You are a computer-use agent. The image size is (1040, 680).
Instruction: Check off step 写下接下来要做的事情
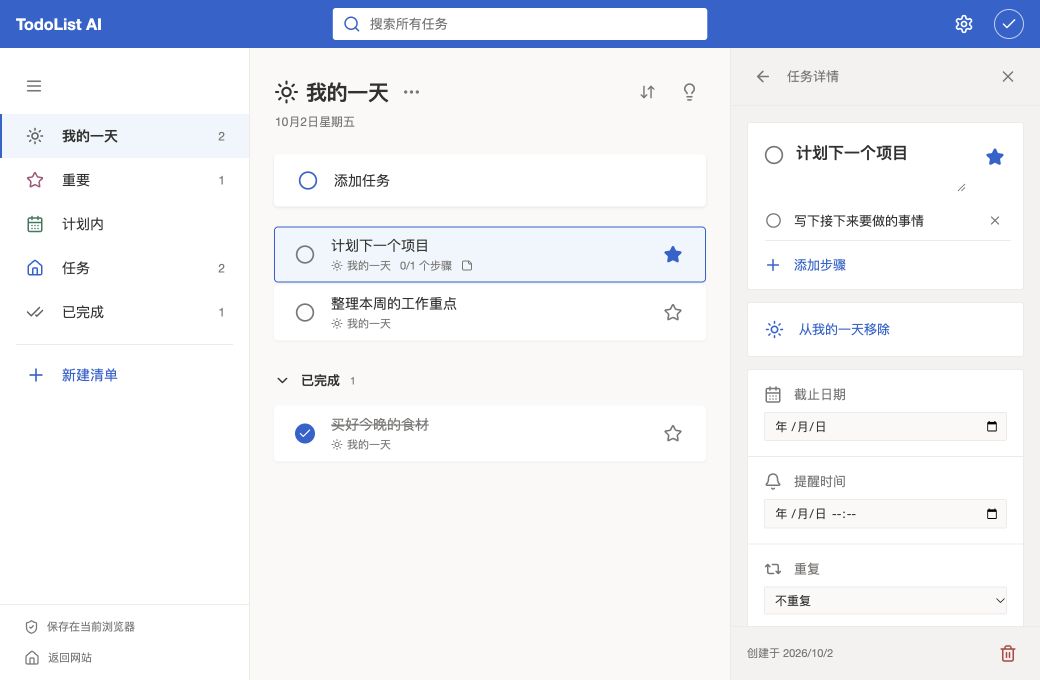[x=773, y=221]
